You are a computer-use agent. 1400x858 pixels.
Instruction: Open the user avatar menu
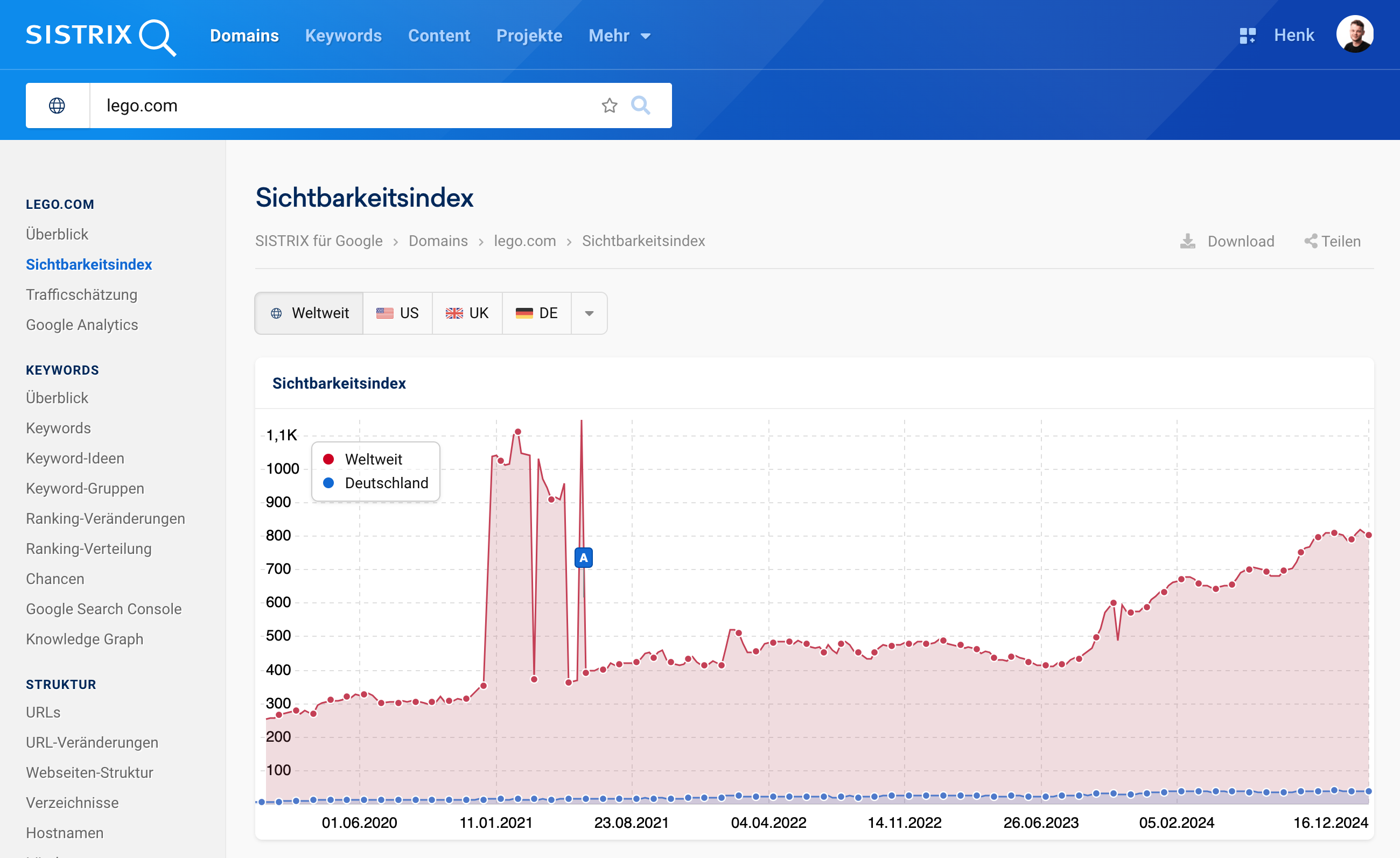(x=1355, y=34)
